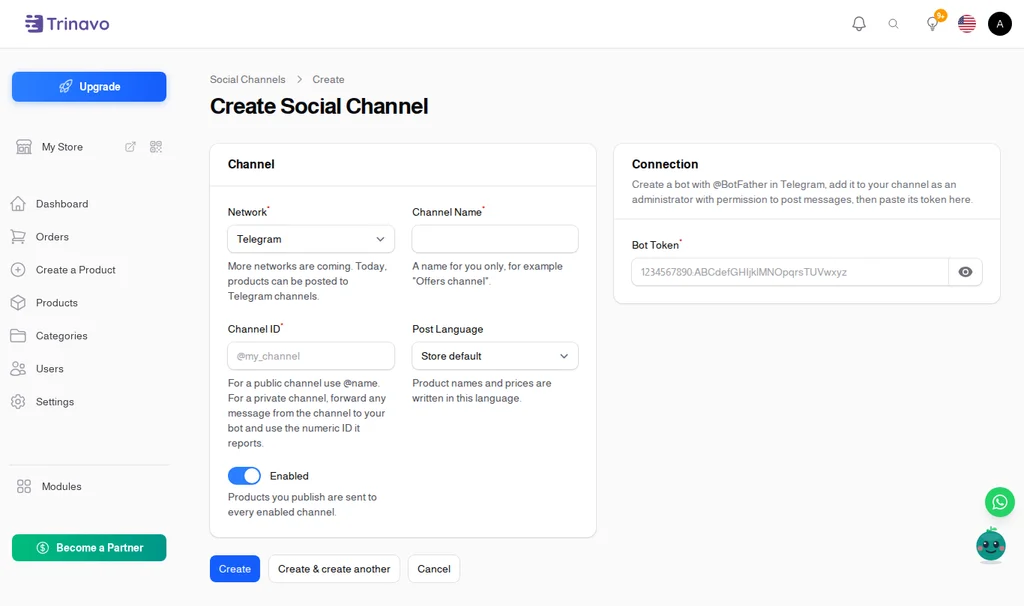The height and width of the screenshot is (606, 1024).
Task: Submit with the Create button
Action: [x=234, y=569]
